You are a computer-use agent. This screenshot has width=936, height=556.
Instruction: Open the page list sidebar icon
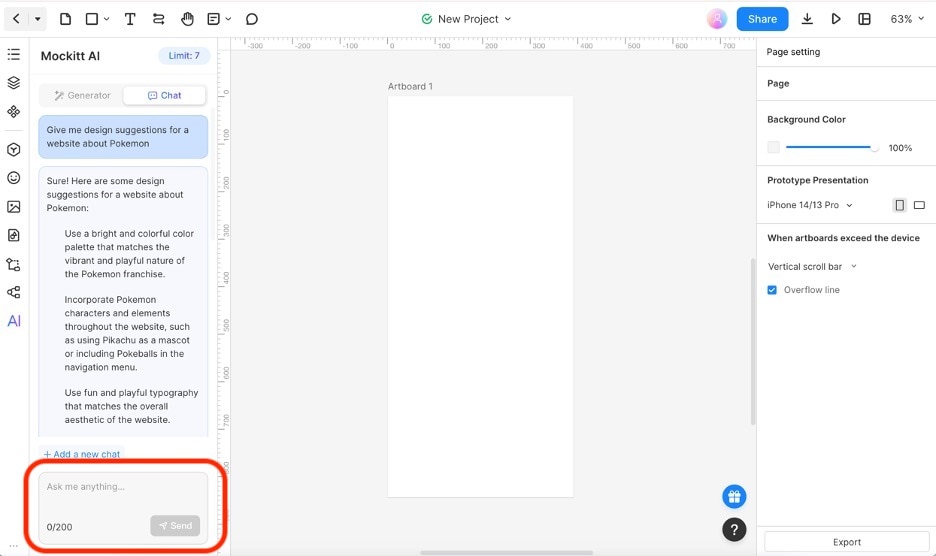[14, 54]
